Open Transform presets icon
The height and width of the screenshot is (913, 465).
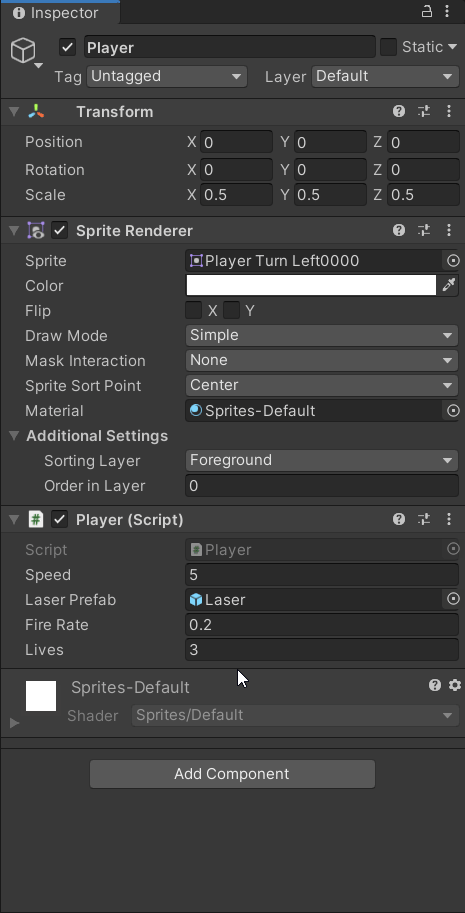click(x=424, y=111)
